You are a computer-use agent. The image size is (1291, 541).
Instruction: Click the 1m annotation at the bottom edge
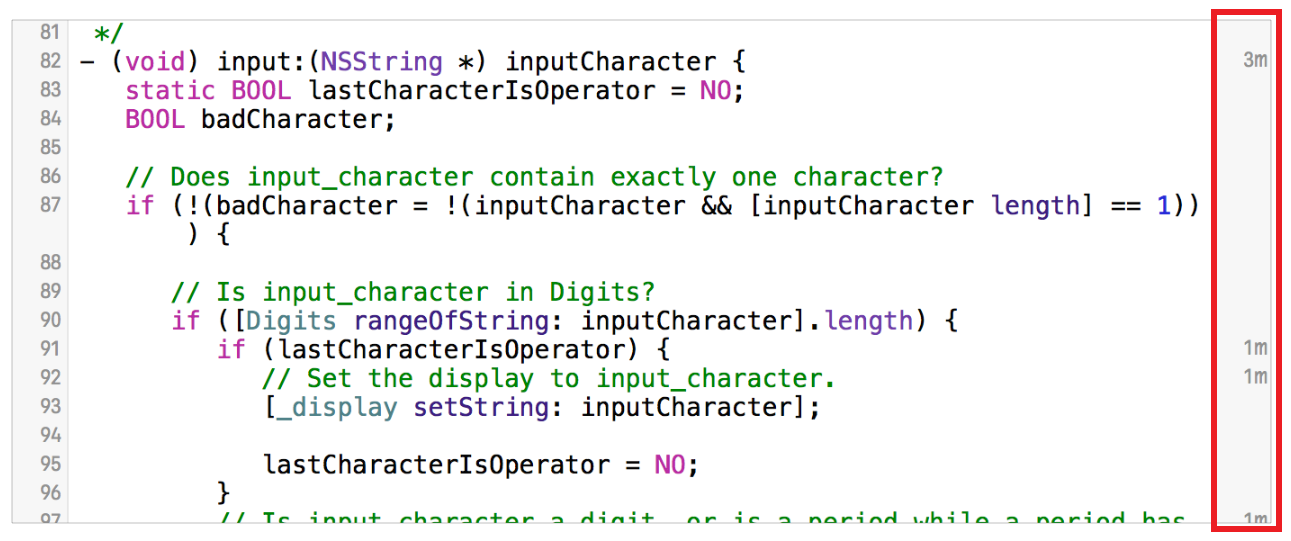coord(1255,519)
